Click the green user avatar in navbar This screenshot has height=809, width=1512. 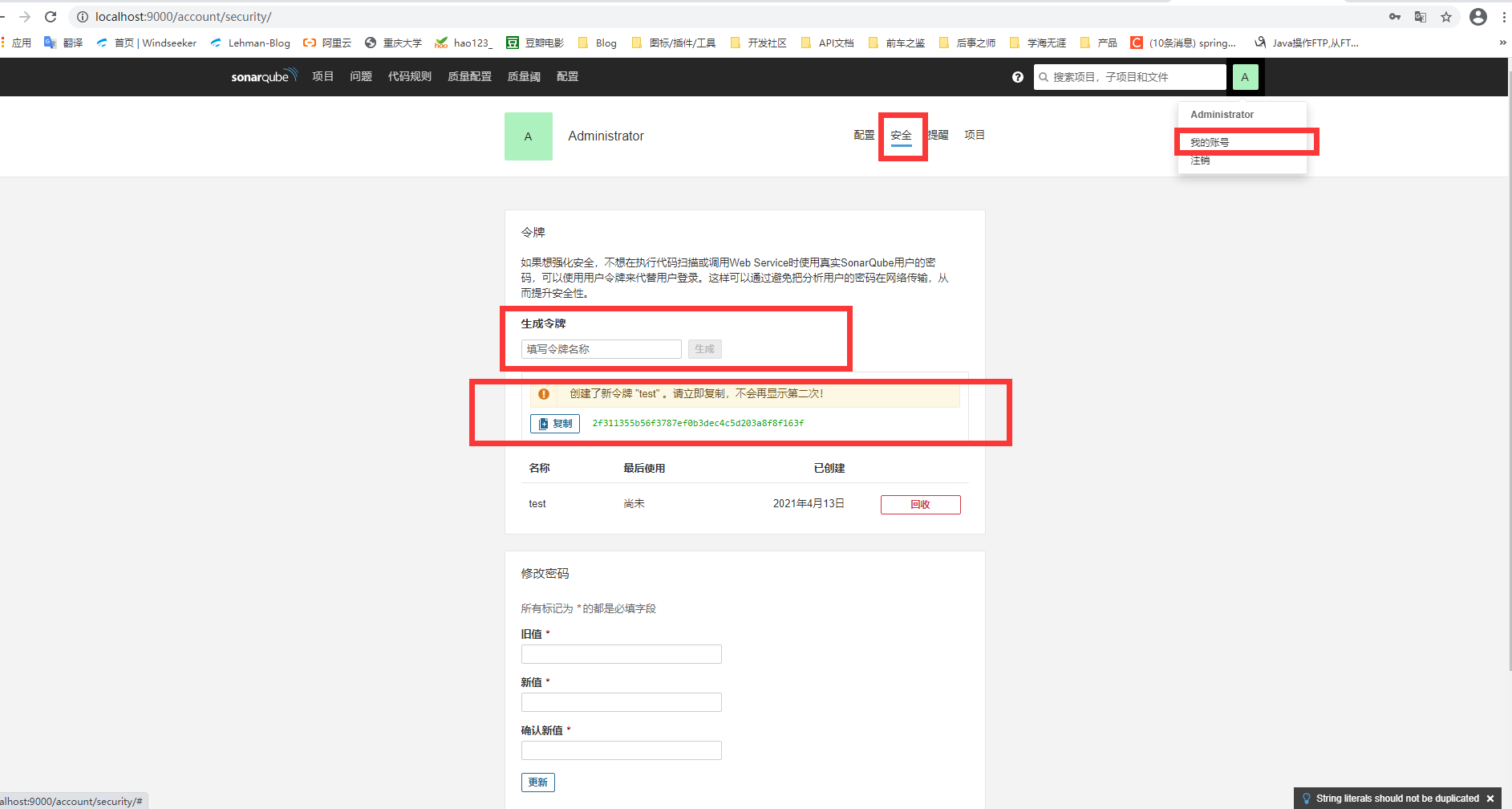(1245, 77)
